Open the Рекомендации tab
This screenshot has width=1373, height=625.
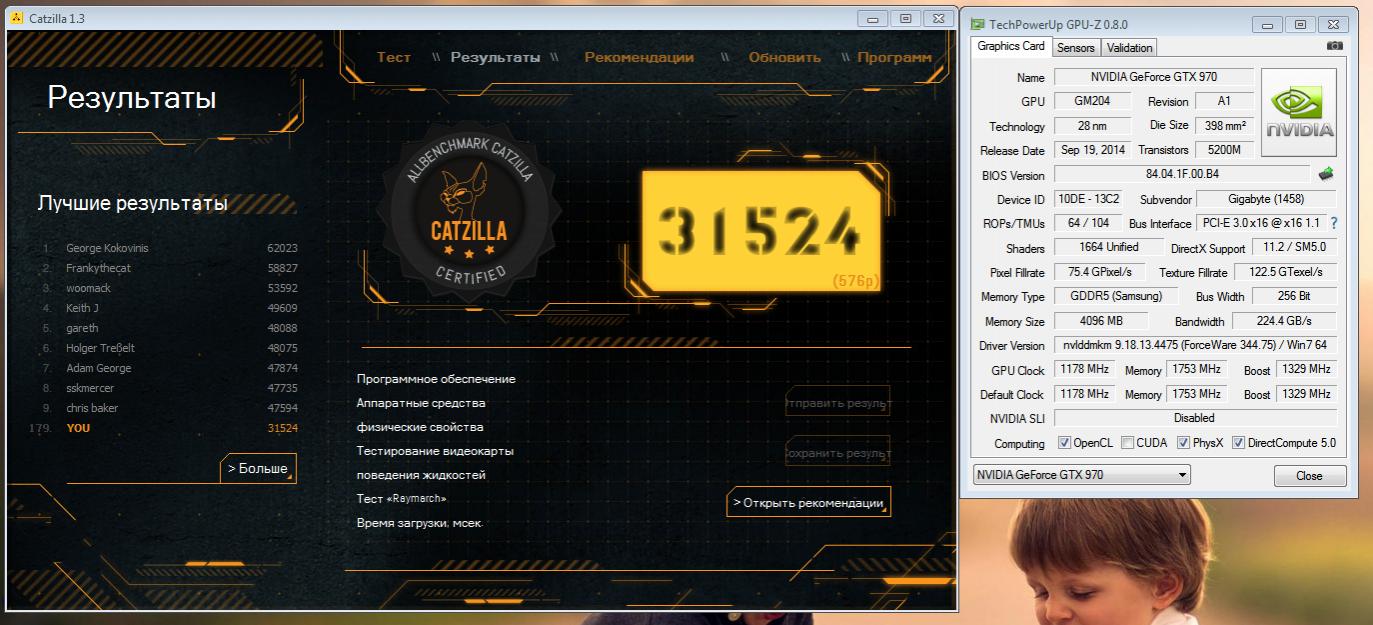click(639, 57)
